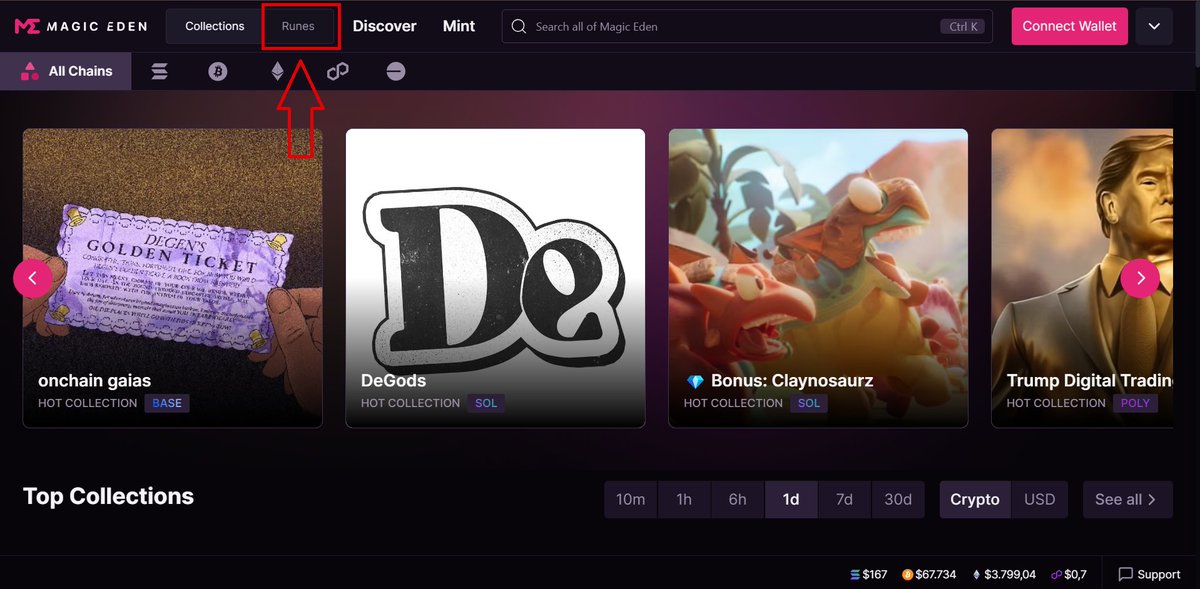Go to next carousel slide
This screenshot has width=1200, height=589.
[1140, 278]
